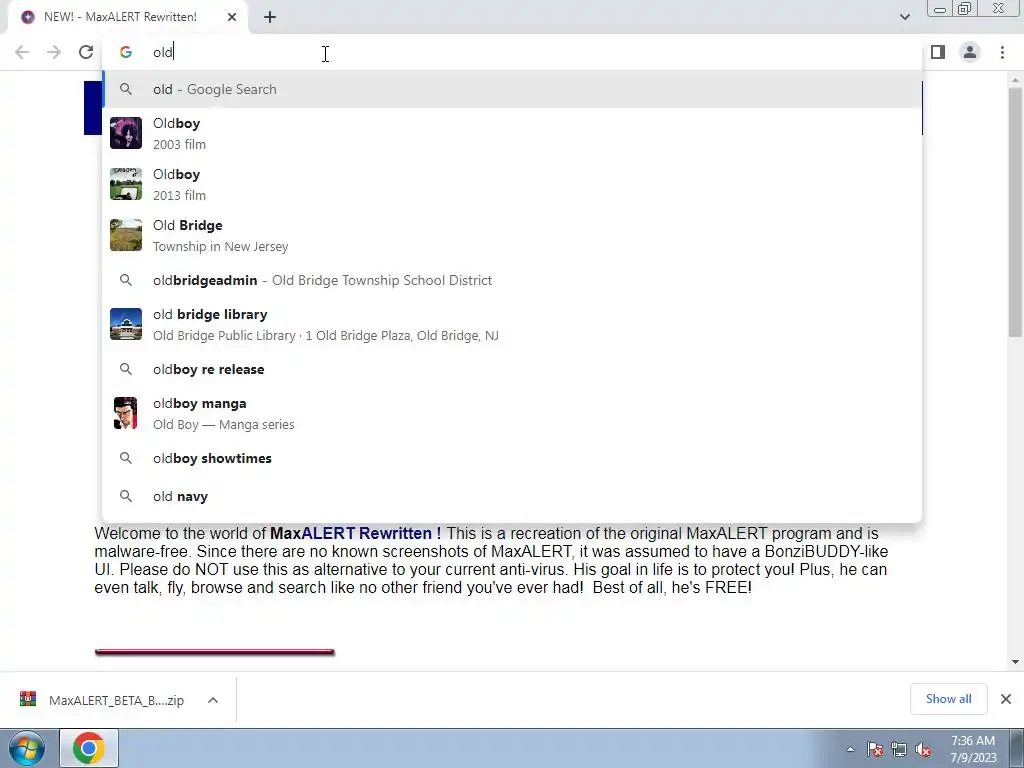The height and width of the screenshot is (768, 1024).
Task: Click search icon beside 'oldboy re release'
Action: tap(125, 369)
